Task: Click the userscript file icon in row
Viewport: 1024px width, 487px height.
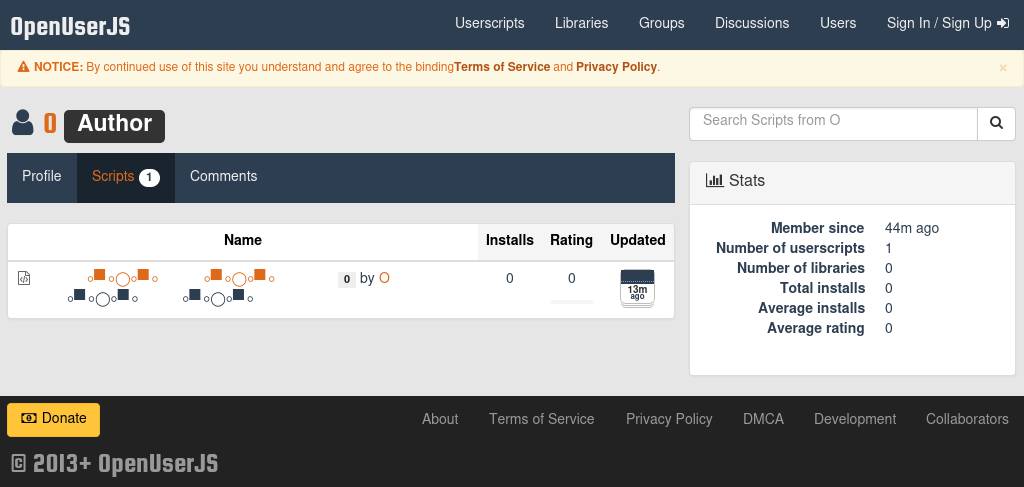Action: click(24, 278)
